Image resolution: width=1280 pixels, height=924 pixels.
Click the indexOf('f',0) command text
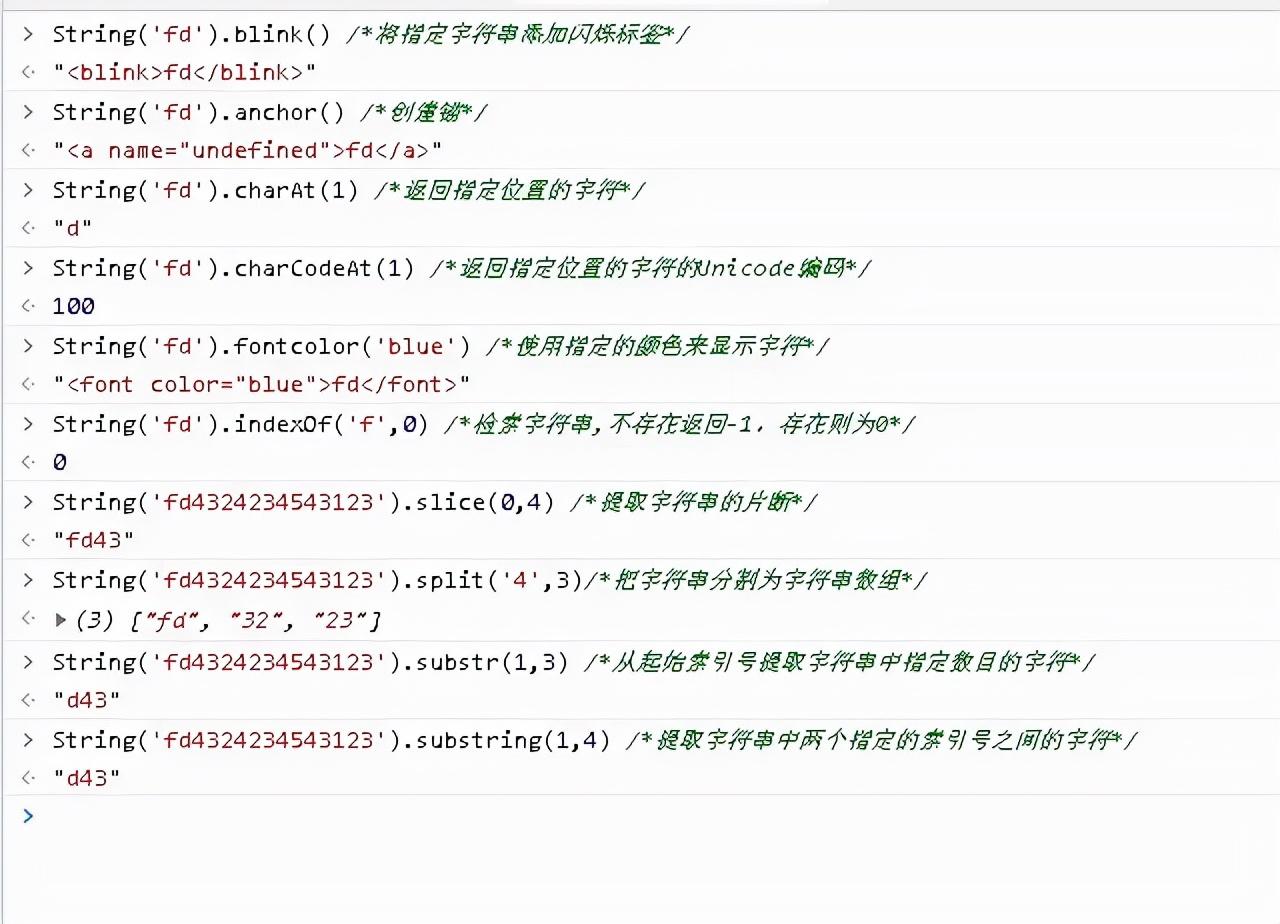click(240, 424)
